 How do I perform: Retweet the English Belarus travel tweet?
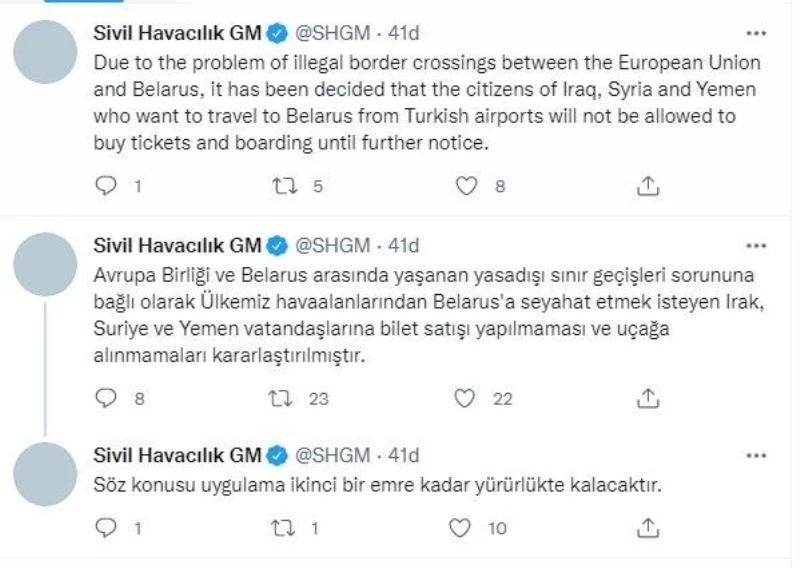(x=282, y=185)
